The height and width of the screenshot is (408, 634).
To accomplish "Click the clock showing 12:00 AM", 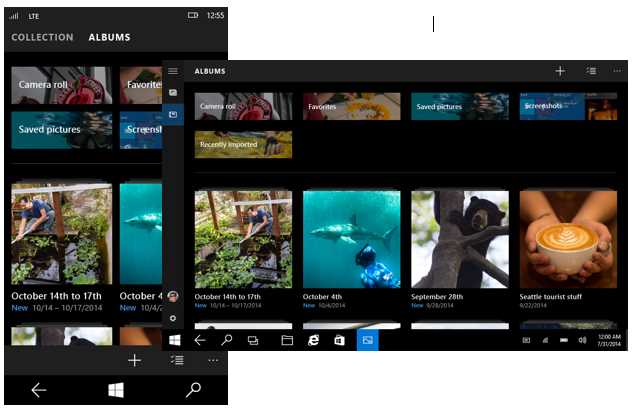I will point(609,340).
